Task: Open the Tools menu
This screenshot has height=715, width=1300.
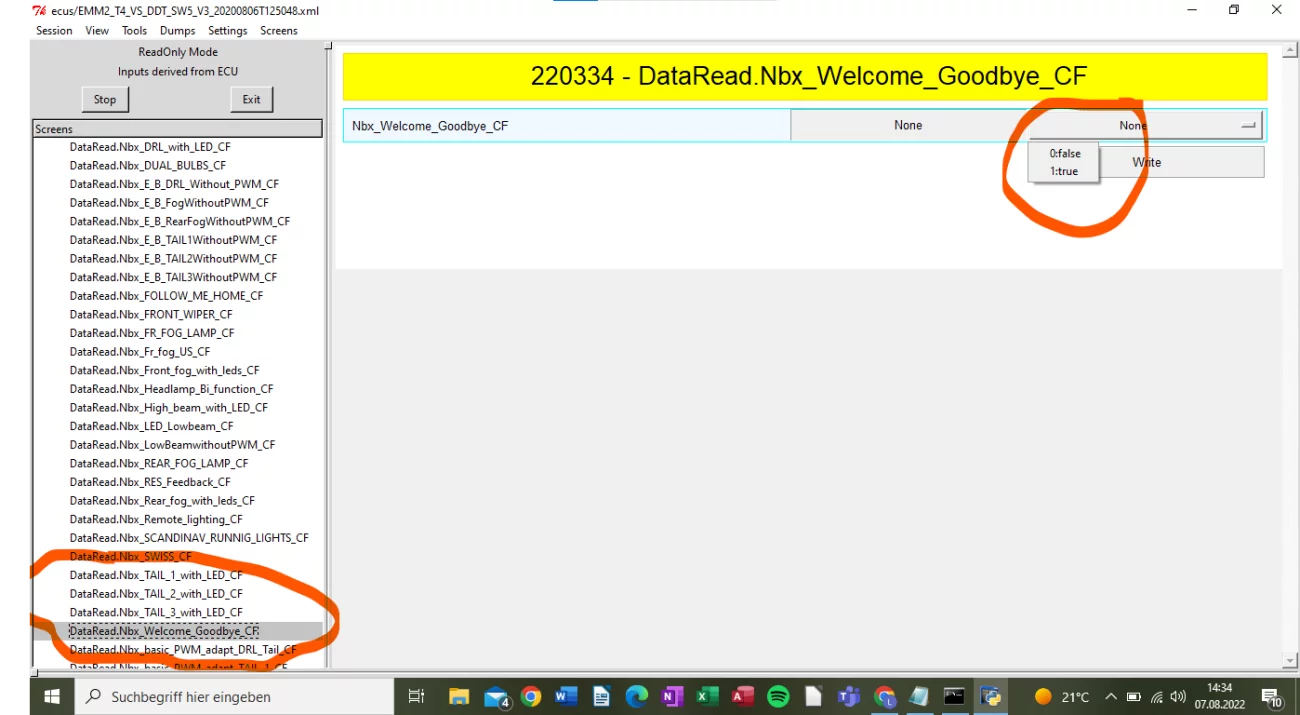Action: [134, 31]
